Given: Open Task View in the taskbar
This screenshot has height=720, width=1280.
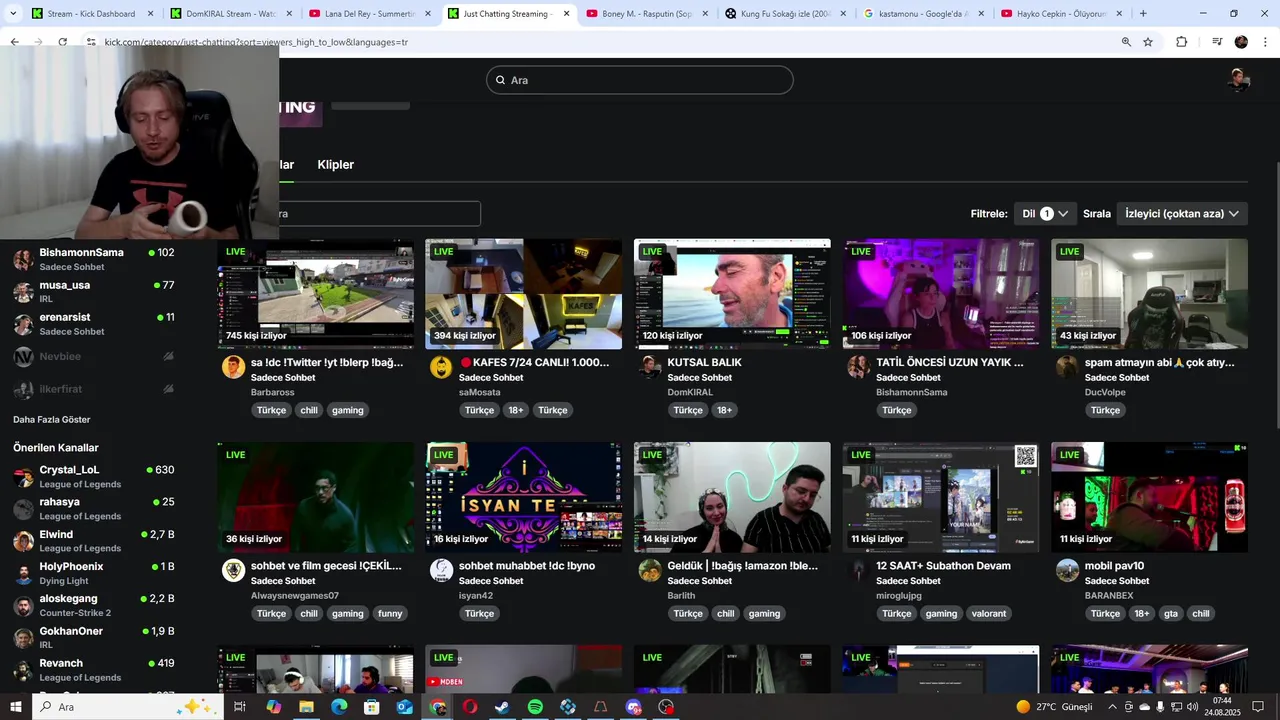Looking at the screenshot, I should point(240,707).
